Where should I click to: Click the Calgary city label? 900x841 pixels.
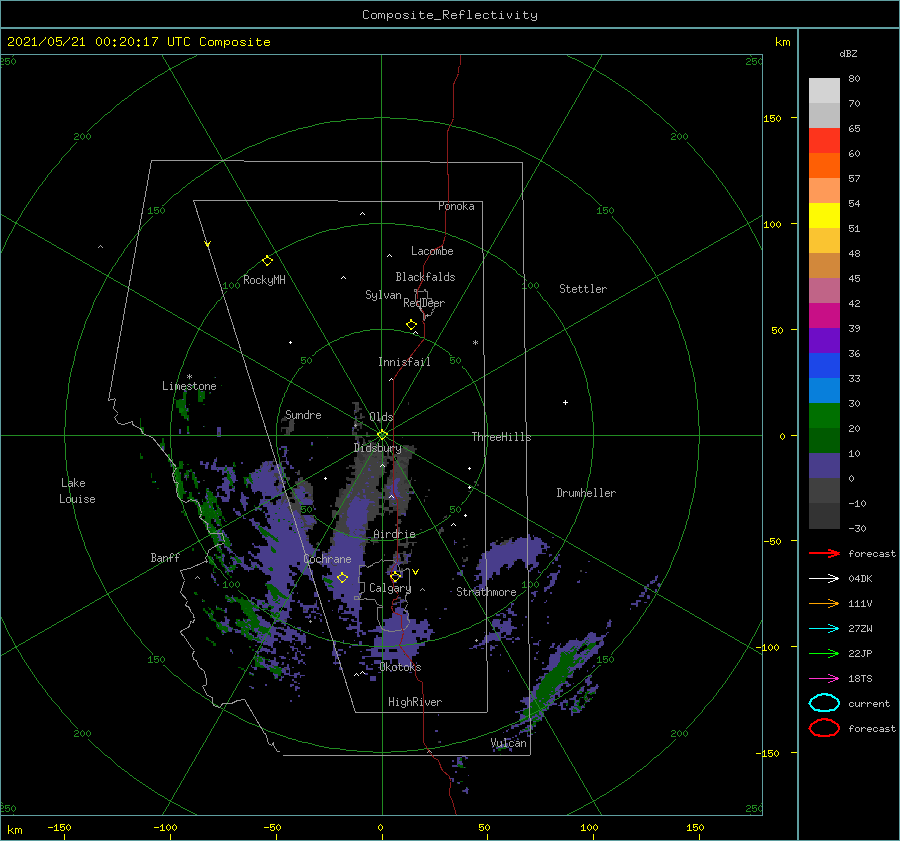point(390,588)
